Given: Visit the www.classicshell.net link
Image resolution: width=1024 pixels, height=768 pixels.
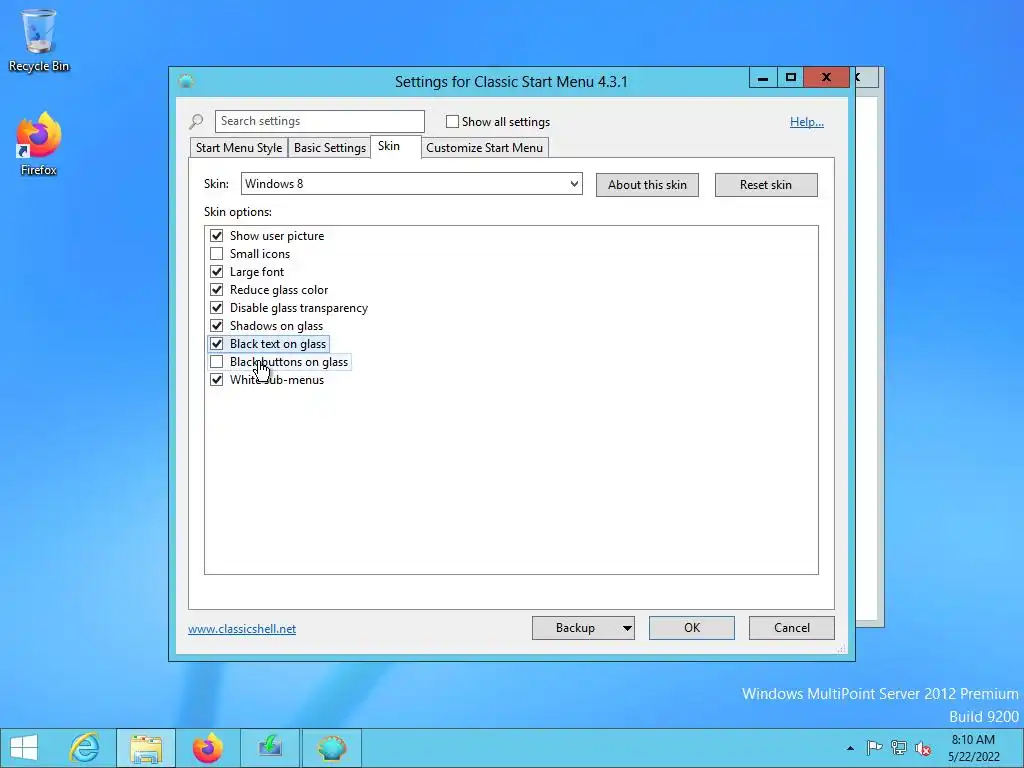Looking at the screenshot, I should [x=242, y=629].
